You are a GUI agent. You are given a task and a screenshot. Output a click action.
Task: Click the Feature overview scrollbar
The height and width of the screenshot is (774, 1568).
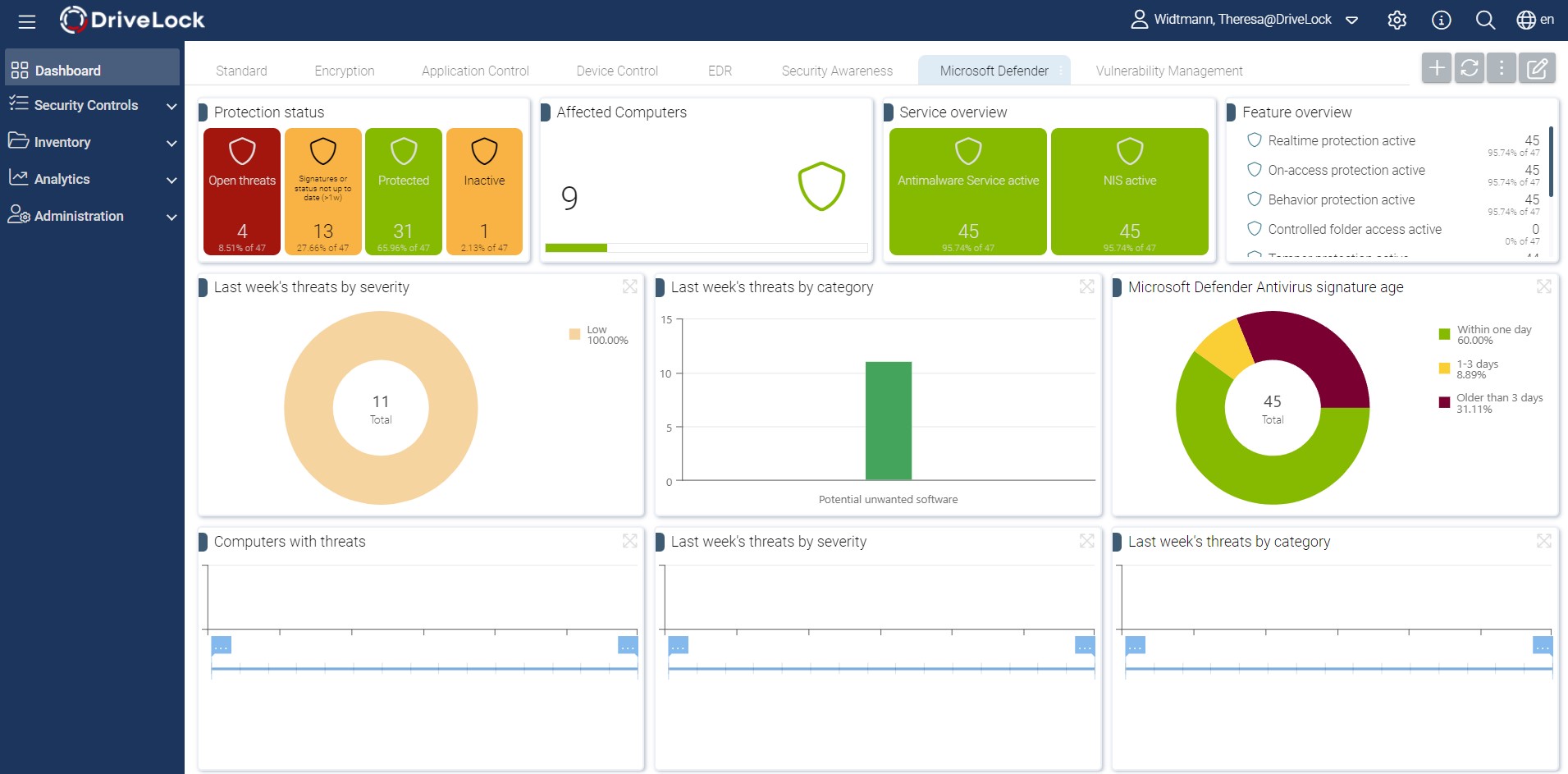[x=1551, y=161]
